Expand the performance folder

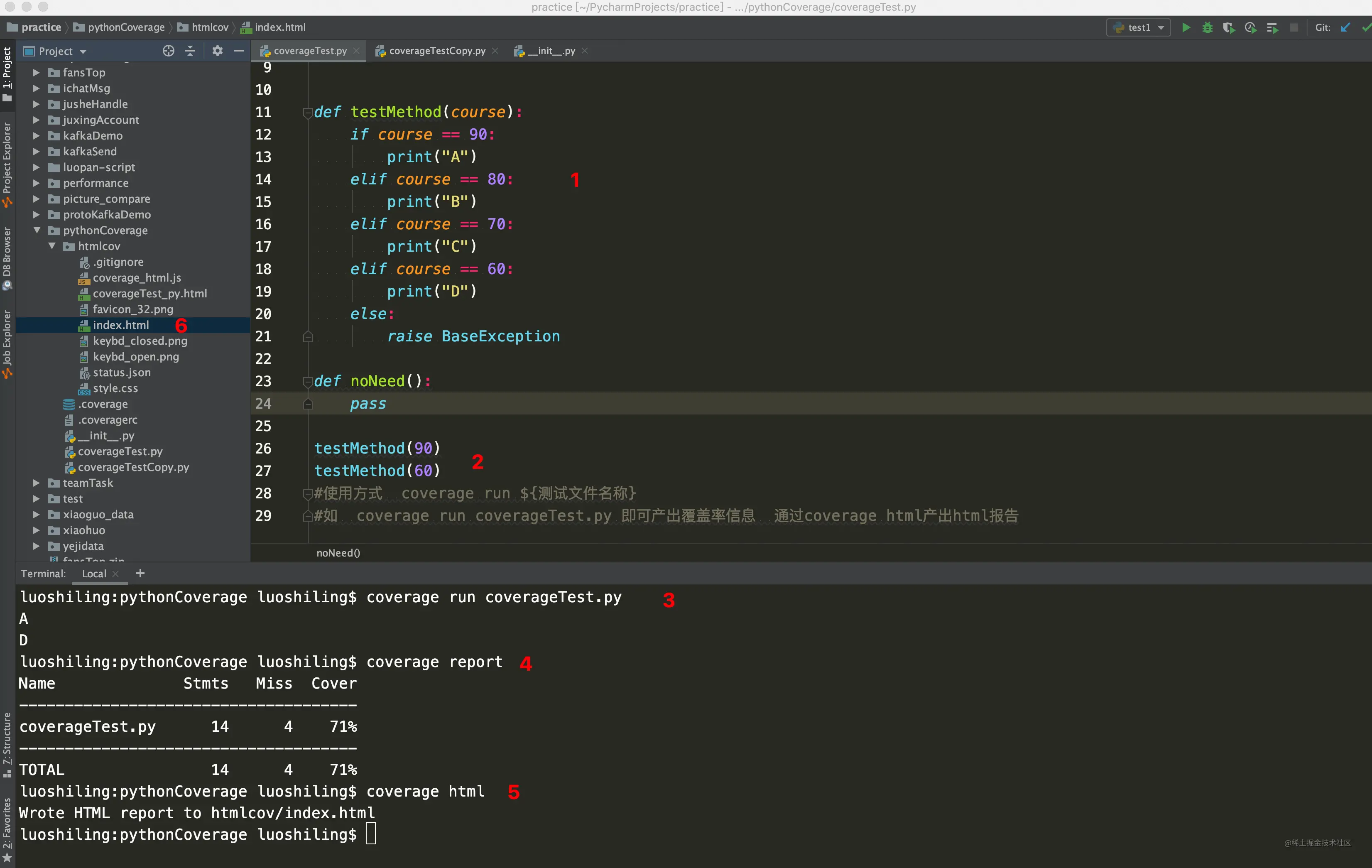[36, 183]
